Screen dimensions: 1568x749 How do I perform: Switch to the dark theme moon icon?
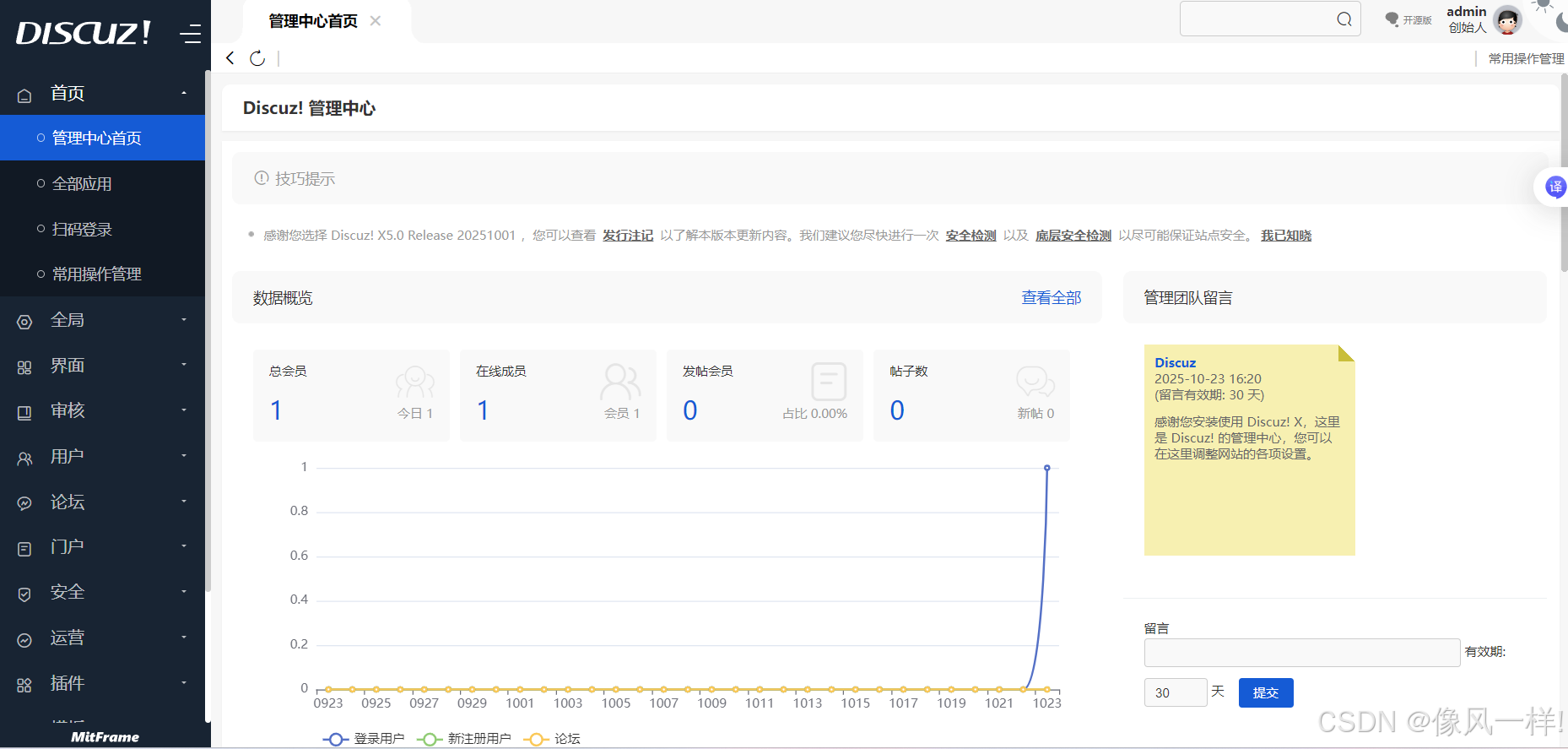(1561, 22)
